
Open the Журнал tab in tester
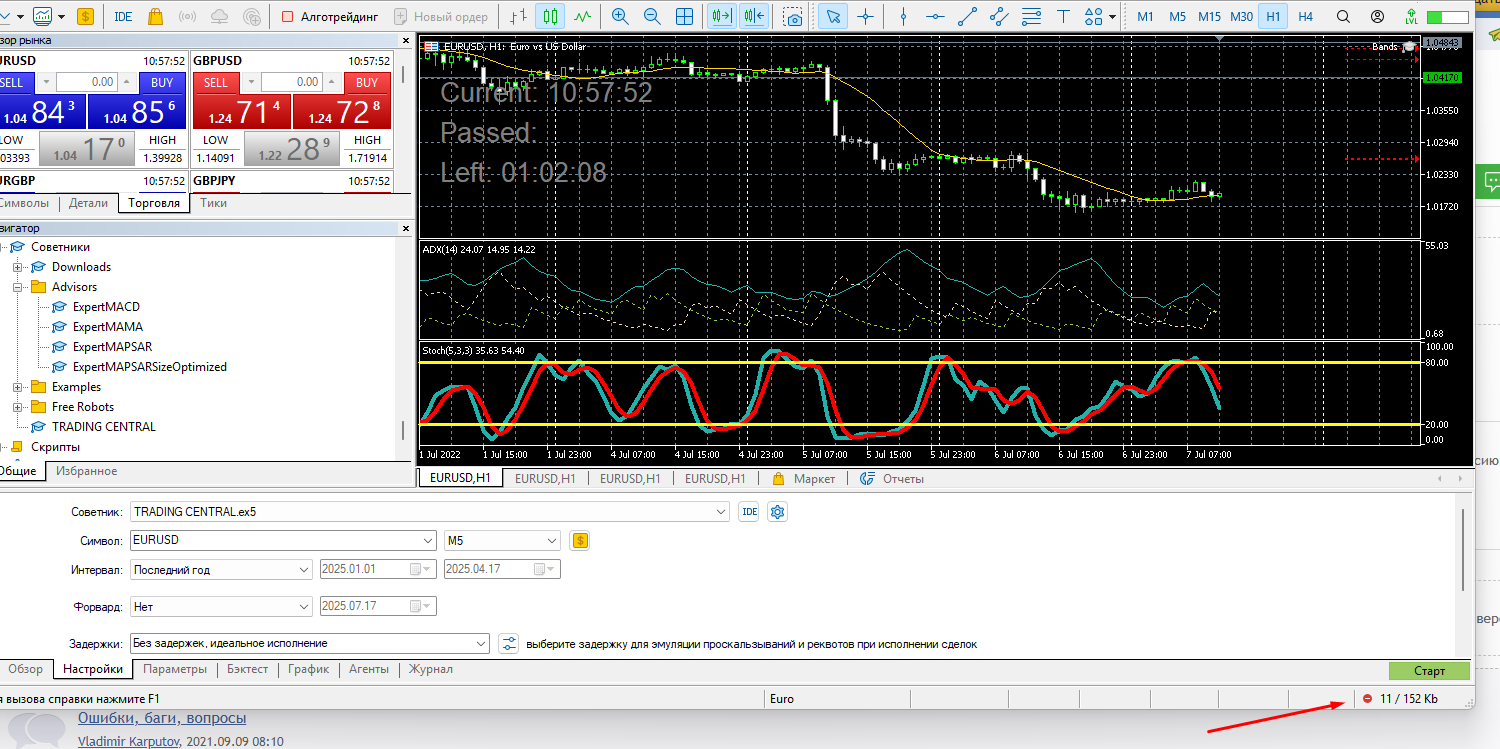[x=429, y=669]
